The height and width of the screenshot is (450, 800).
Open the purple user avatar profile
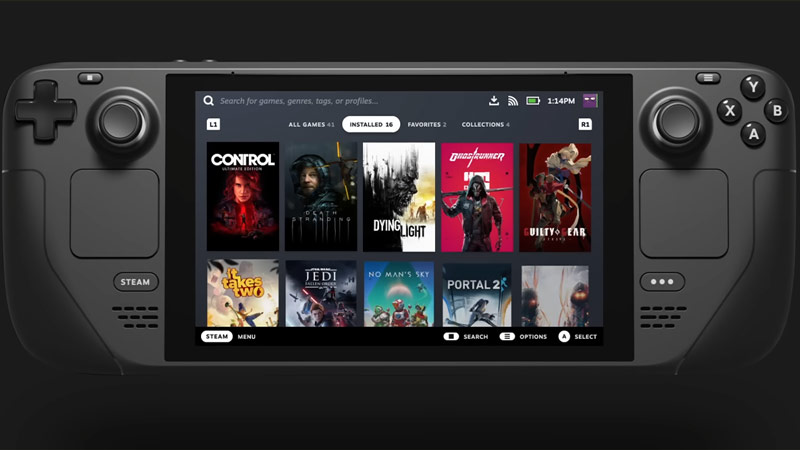coord(590,101)
